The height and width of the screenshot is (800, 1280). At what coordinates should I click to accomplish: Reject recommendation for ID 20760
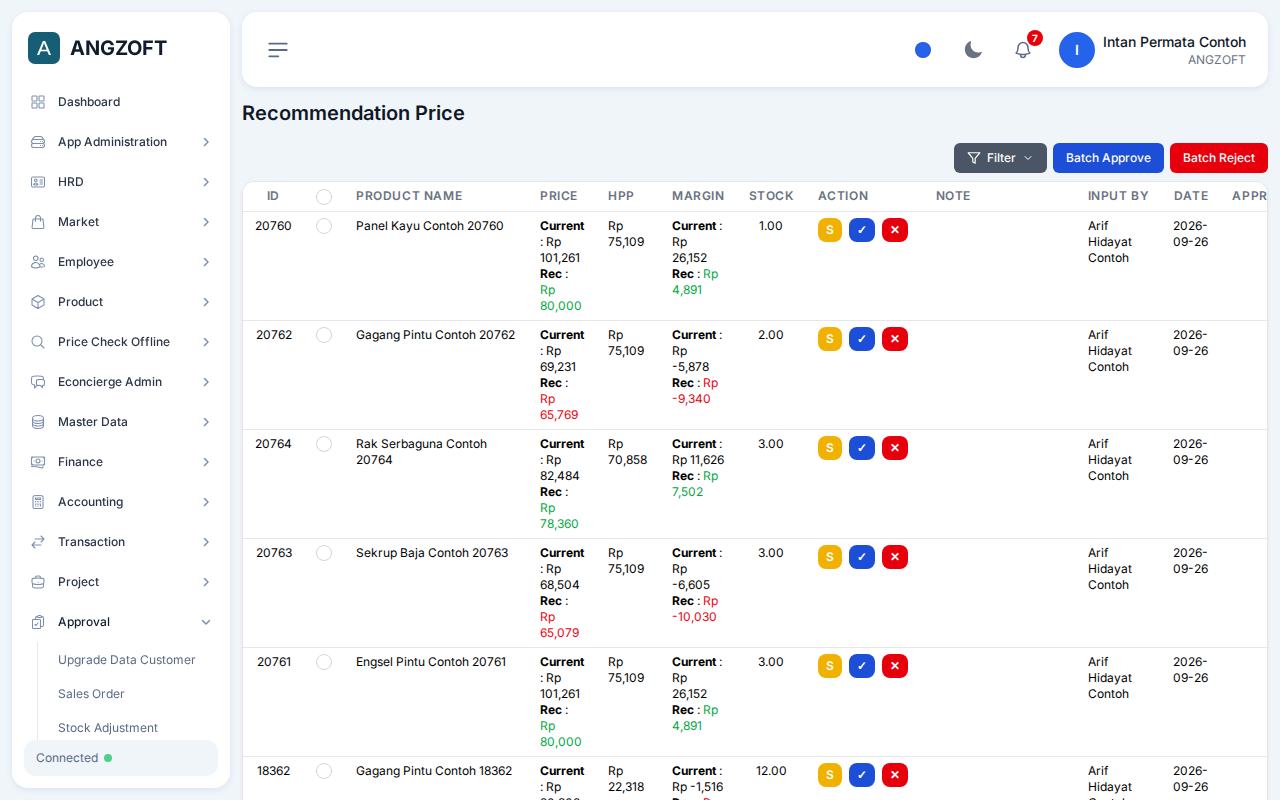click(895, 230)
